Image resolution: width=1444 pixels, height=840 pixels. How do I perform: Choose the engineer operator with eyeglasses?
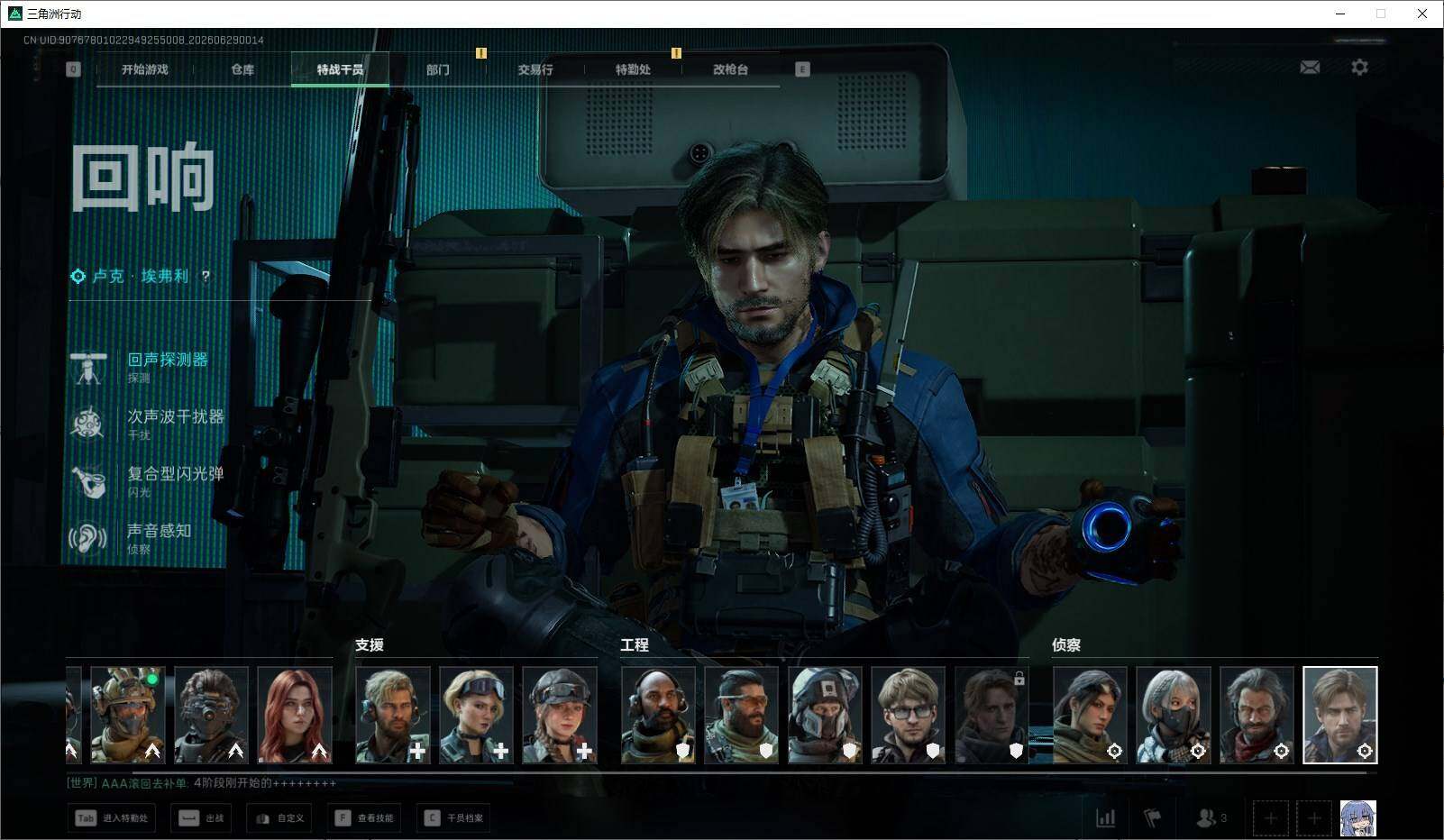[x=909, y=716]
